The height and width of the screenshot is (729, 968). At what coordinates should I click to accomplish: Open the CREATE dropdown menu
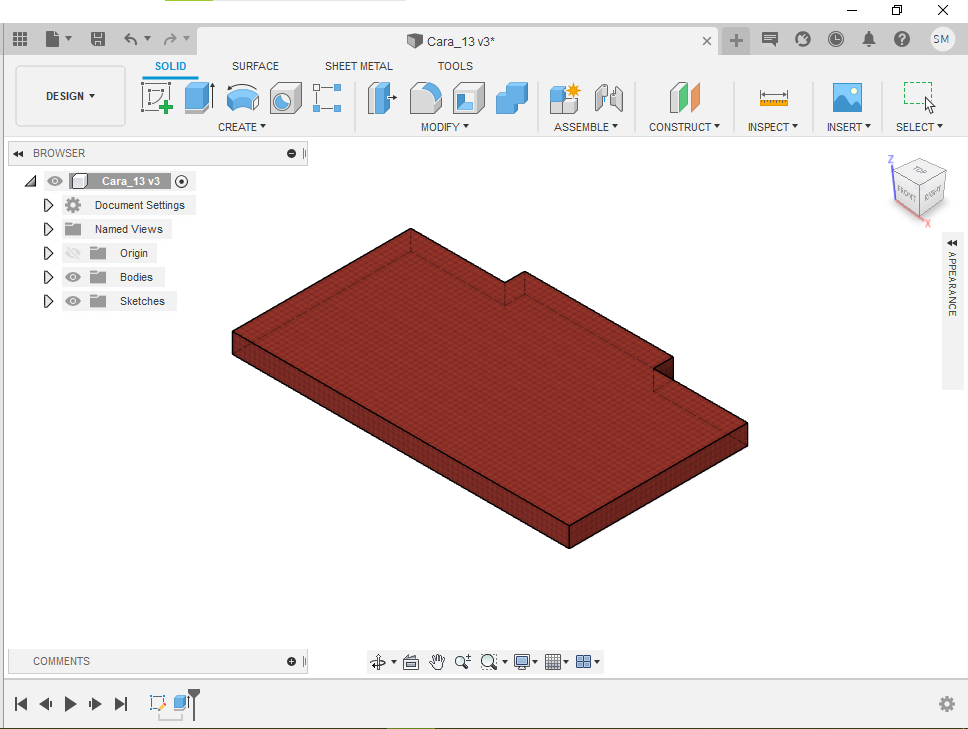[x=242, y=127]
